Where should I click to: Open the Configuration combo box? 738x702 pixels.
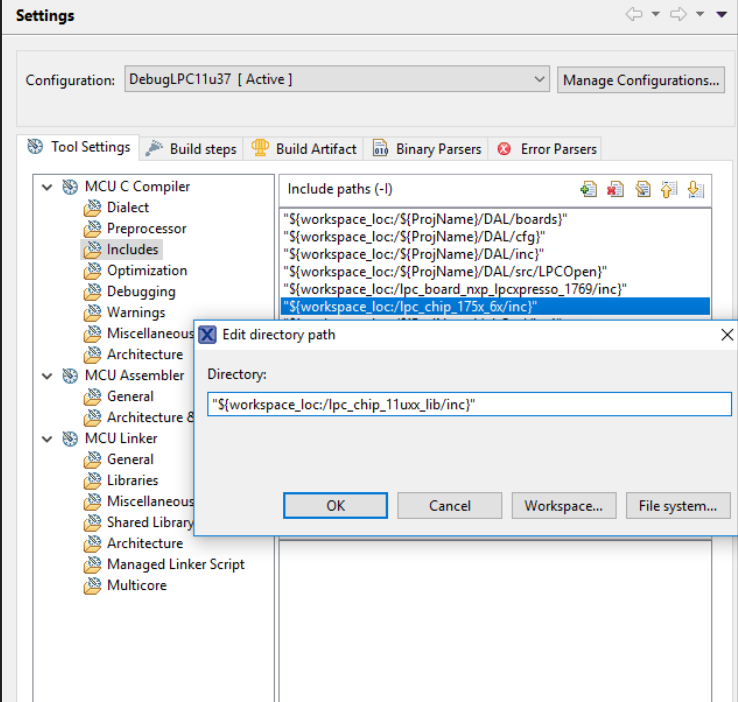337,79
